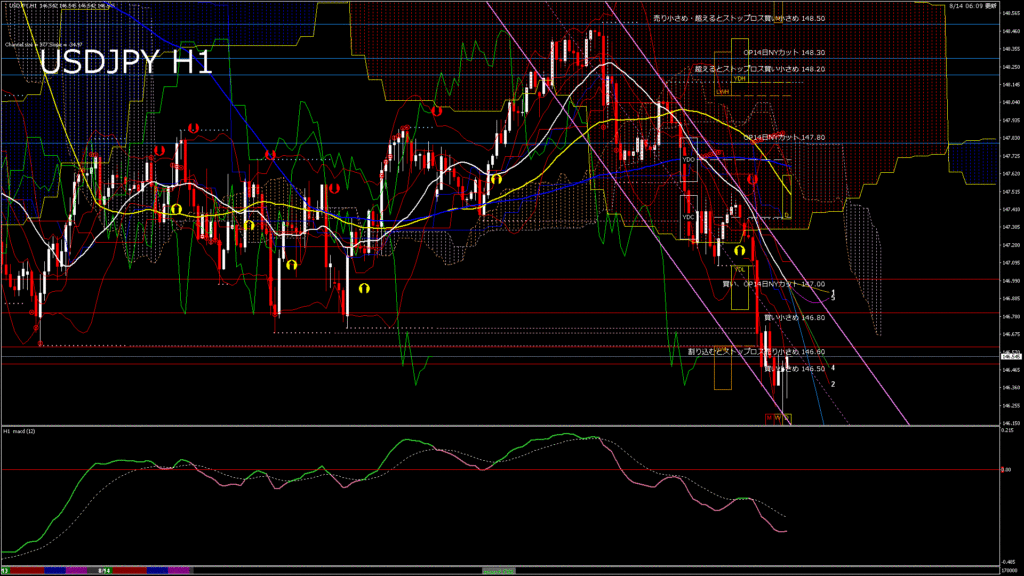Click the H1 macd (12) indicator label
1024x576 pixels.
(x=20, y=431)
